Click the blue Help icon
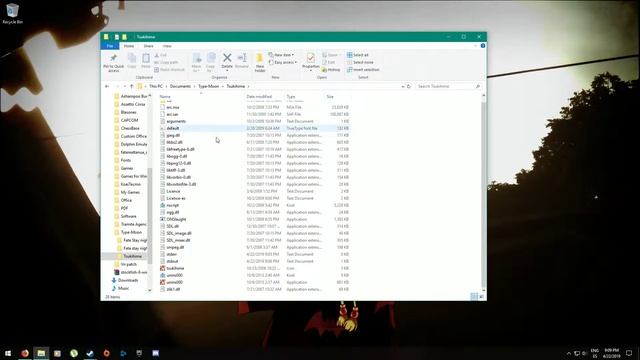The width and height of the screenshot is (640, 360). [483, 46]
